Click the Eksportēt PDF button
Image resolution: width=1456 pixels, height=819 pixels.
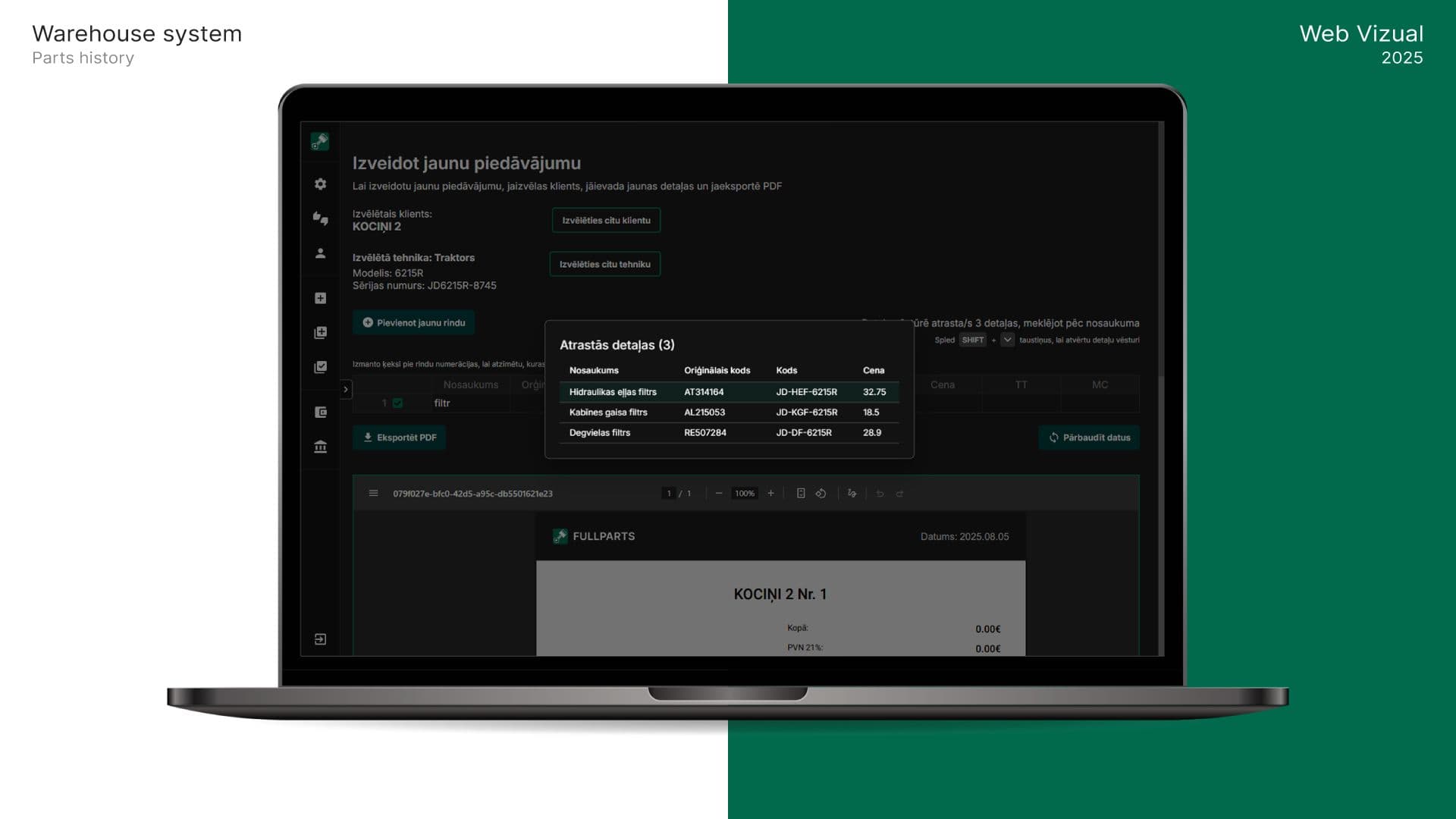point(400,438)
